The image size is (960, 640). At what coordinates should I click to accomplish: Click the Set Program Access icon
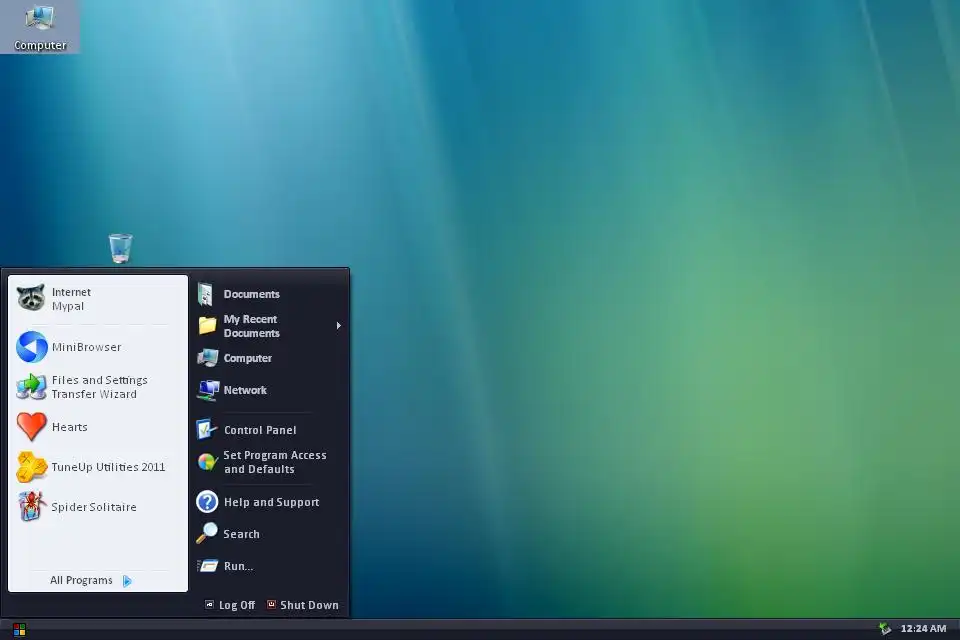click(x=208, y=462)
